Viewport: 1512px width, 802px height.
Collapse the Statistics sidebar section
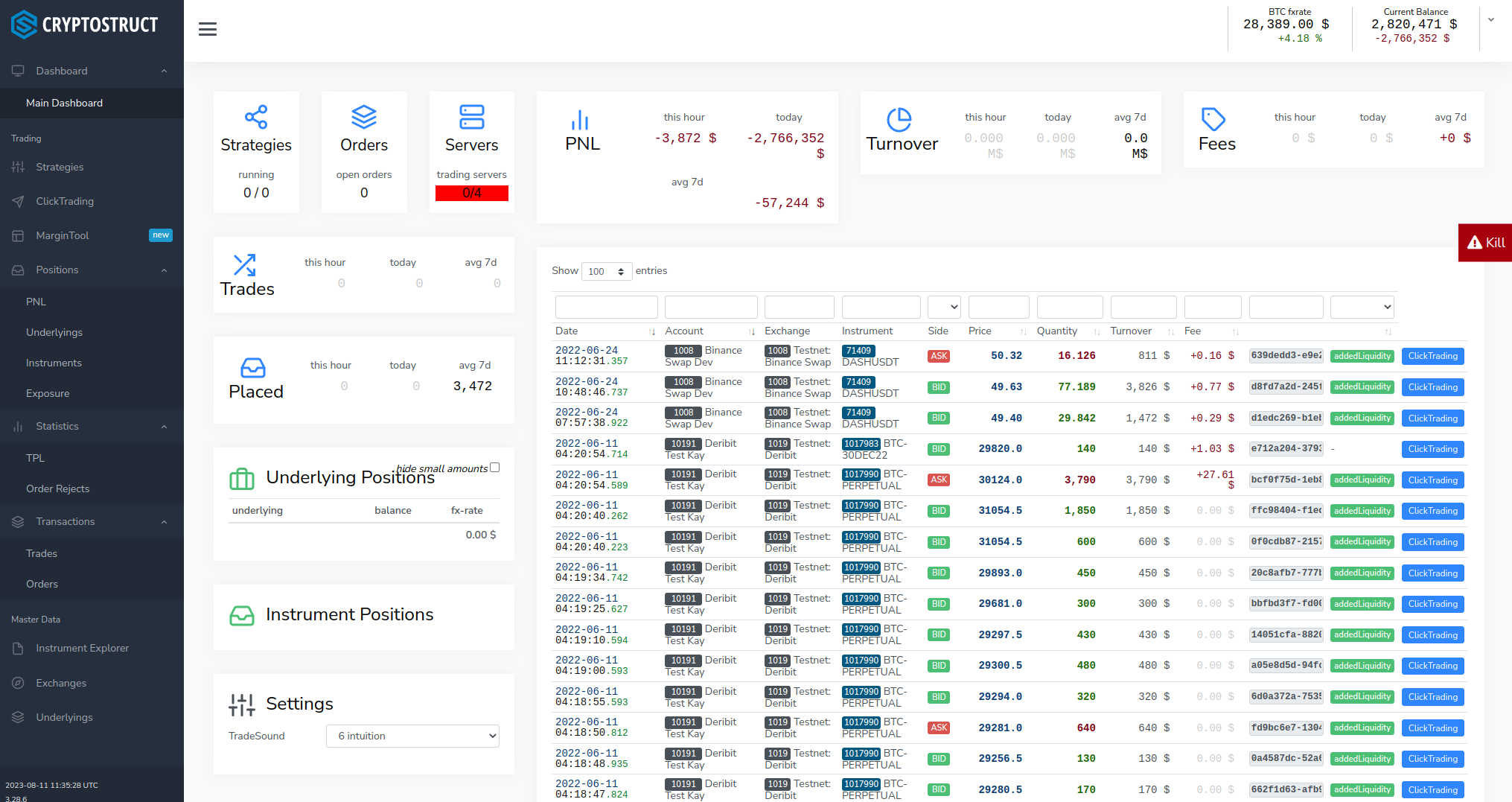[x=164, y=426]
